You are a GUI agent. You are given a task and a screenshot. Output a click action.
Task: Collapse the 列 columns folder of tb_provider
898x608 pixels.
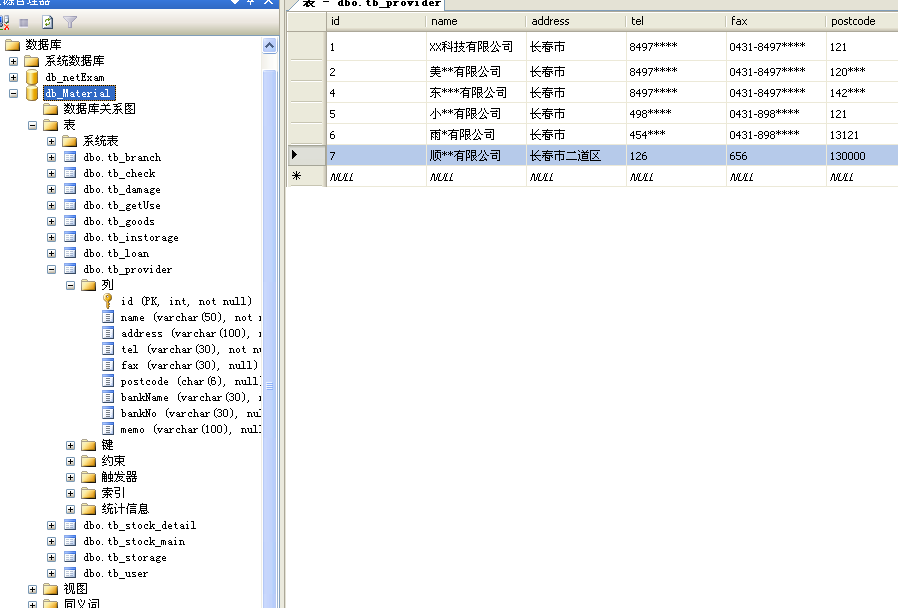coord(69,284)
